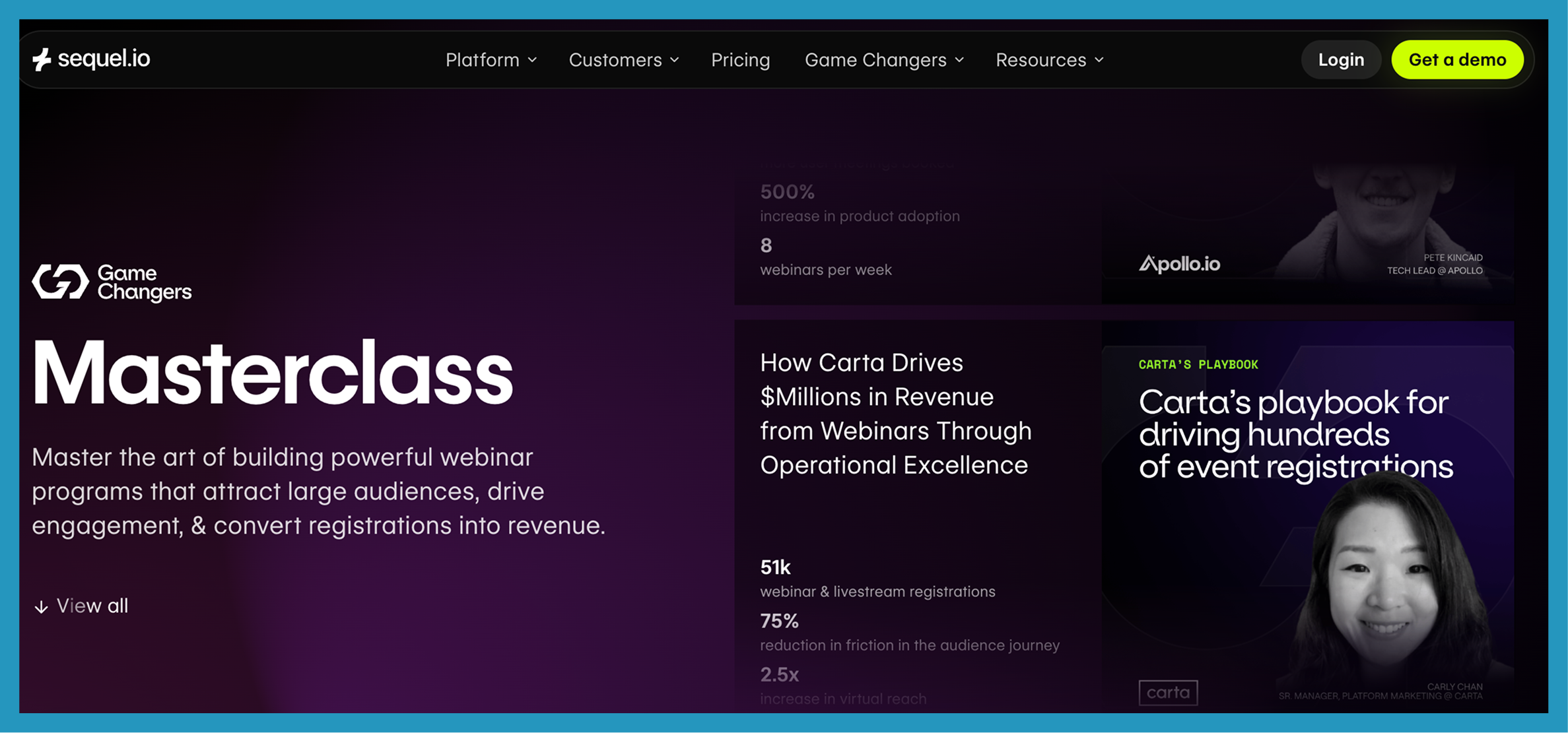Follow the View all link
This screenshot has width=1568, height=733.
92,606
